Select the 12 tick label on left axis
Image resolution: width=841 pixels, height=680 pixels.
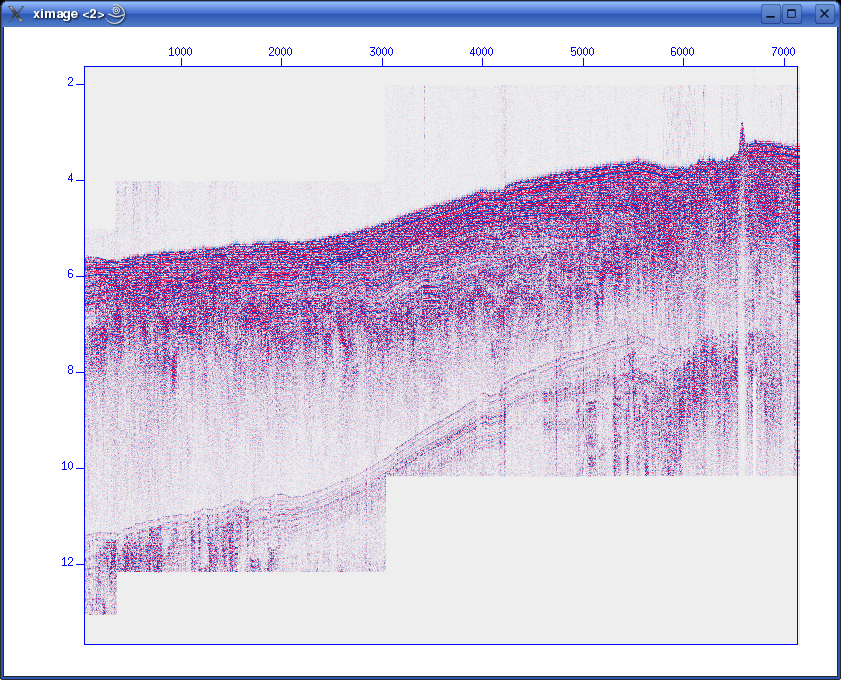click(x=67, y=563)
